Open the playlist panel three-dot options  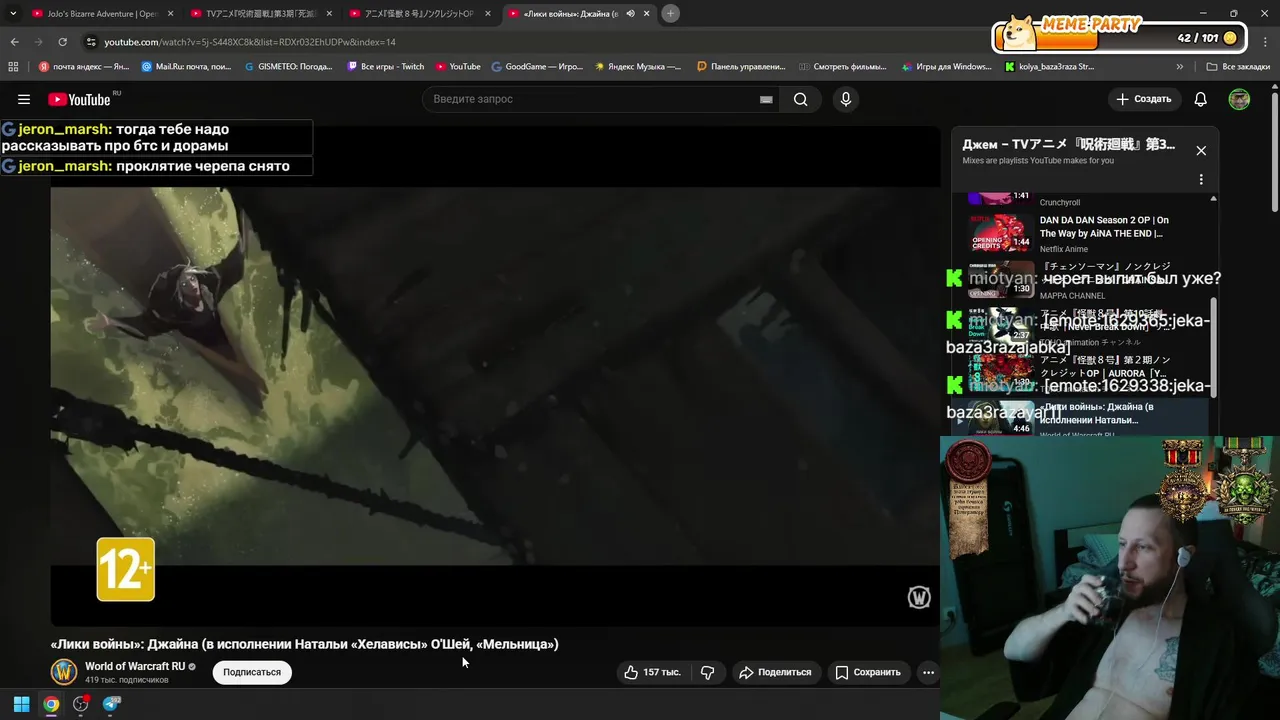1201,179
